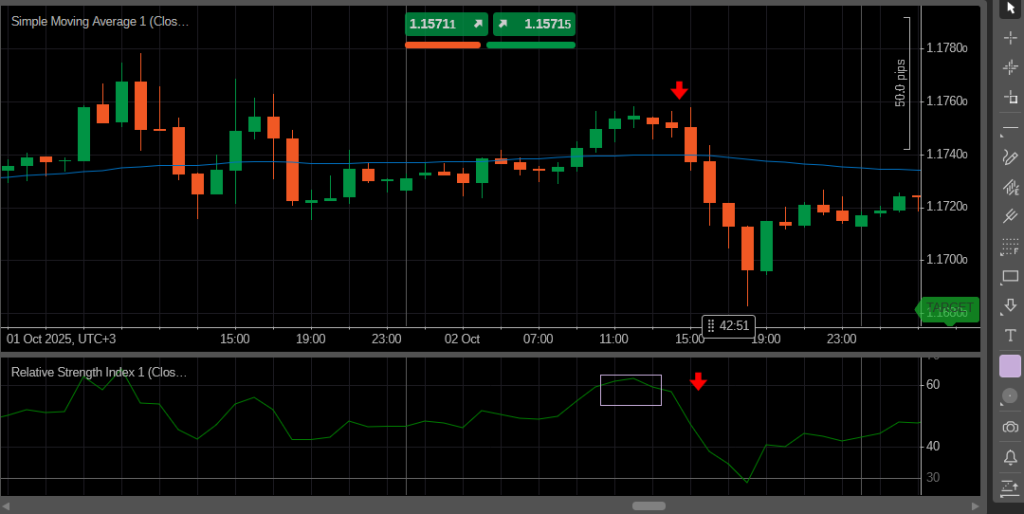Viewport: 1024px width, 514px height.
Task: Create a price alert via bell icon
Action: click(x=1010, y=457)
